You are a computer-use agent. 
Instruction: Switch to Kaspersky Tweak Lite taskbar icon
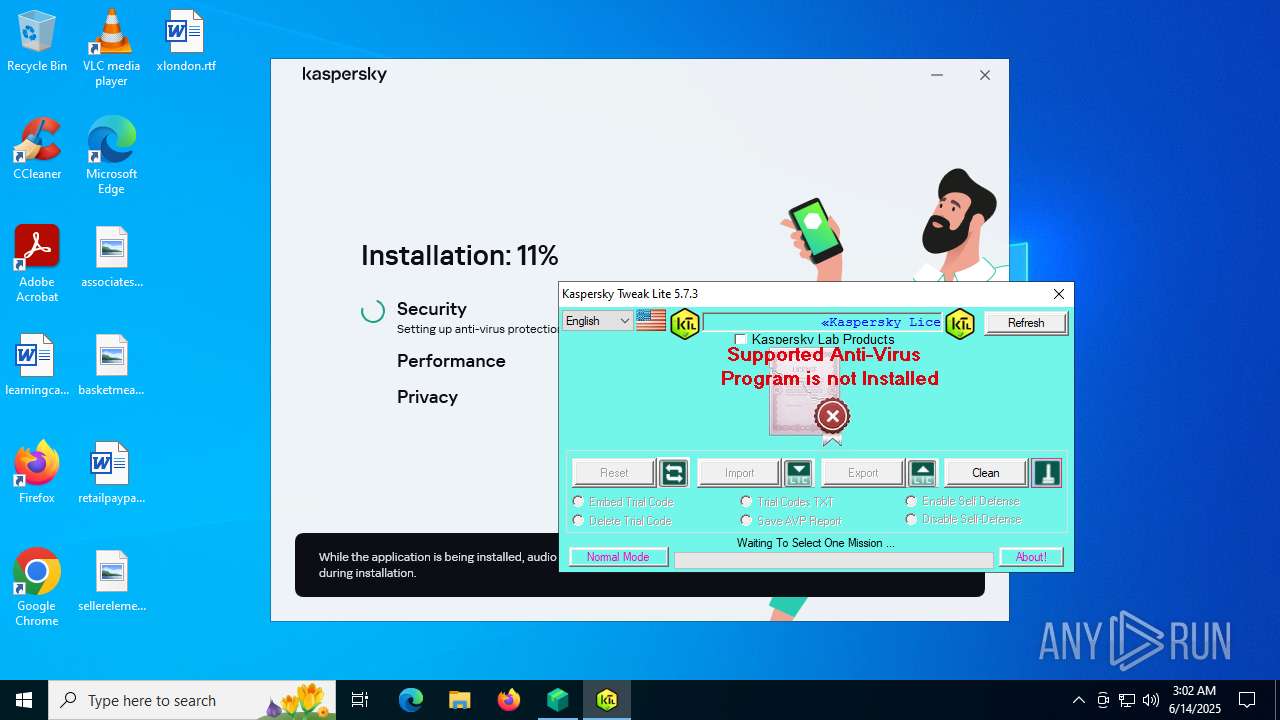607,700
